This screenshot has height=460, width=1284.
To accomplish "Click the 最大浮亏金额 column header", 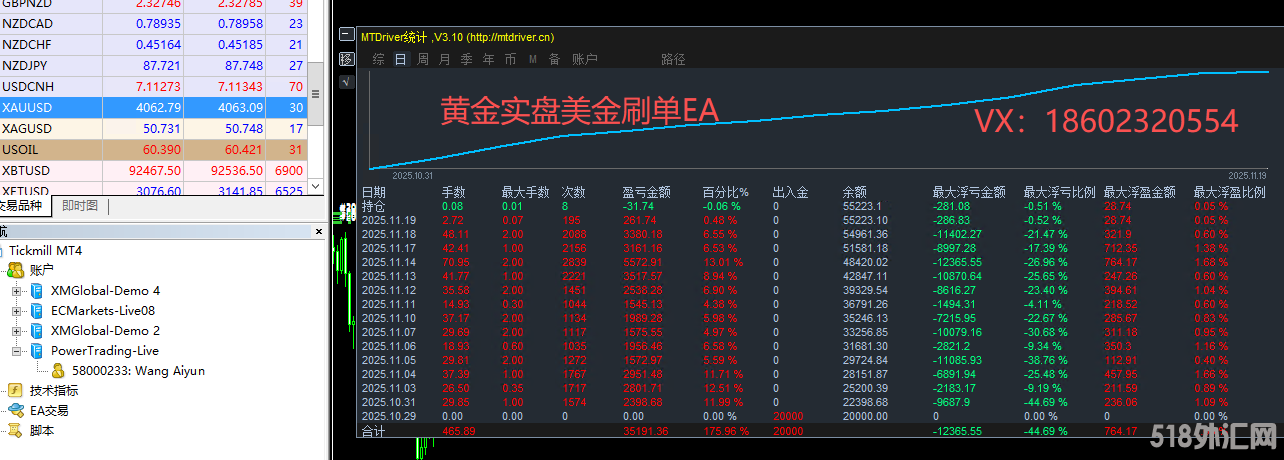I will 969,192.
